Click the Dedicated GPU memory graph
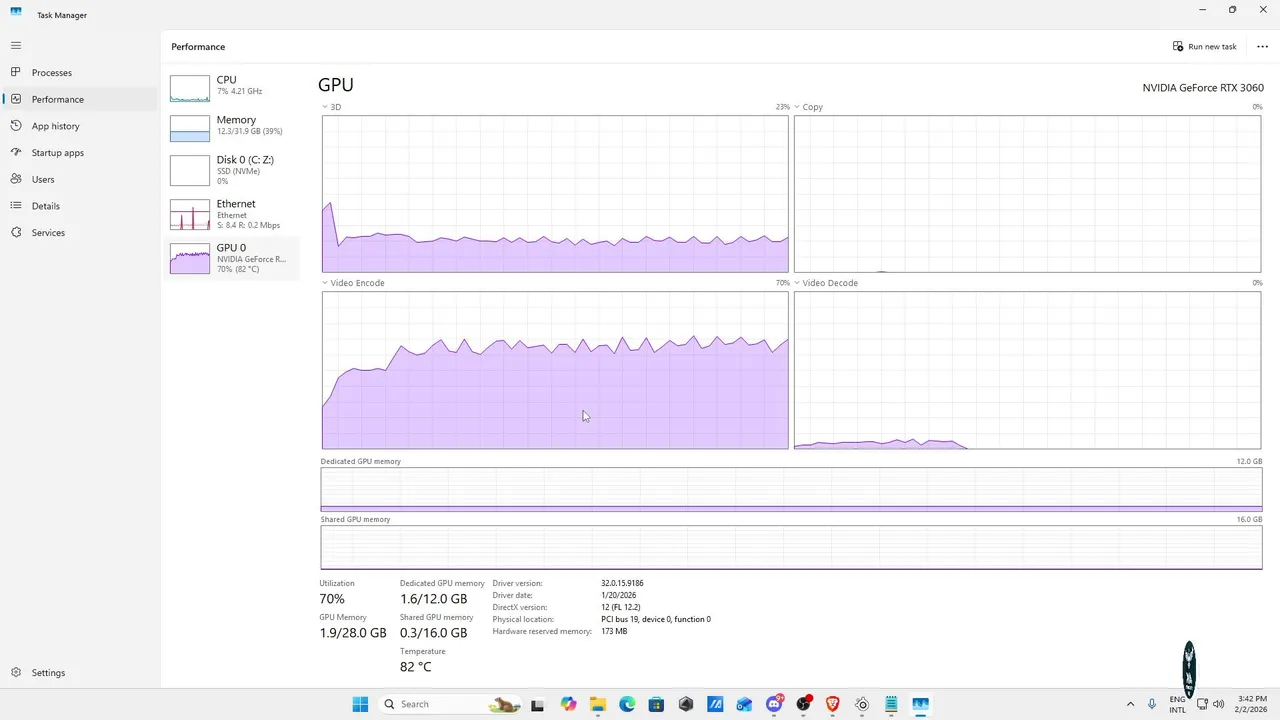 (791, 490)
